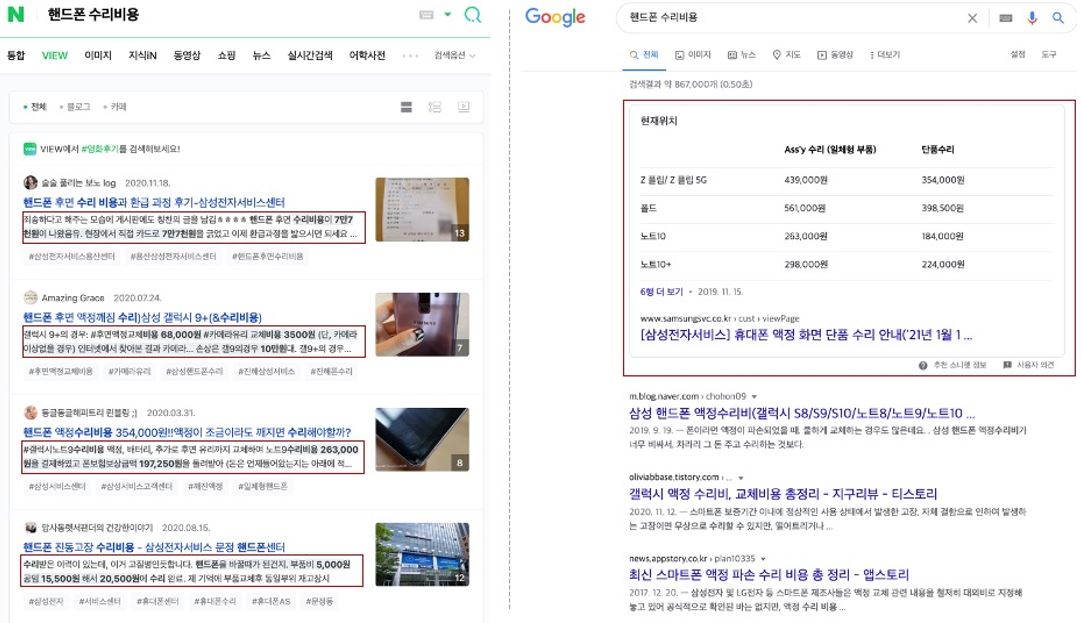Start Google voice search microphone
Screen dimensions: 1081x623
[1032, 18]
